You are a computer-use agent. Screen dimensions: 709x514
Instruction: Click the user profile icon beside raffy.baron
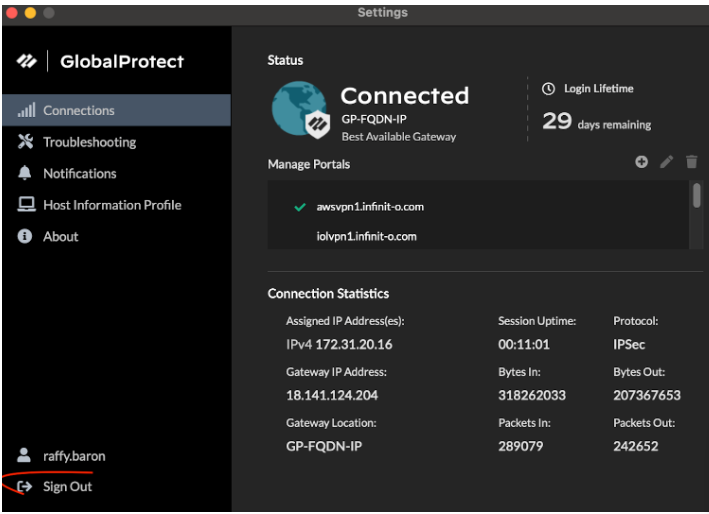pos(24,455)
